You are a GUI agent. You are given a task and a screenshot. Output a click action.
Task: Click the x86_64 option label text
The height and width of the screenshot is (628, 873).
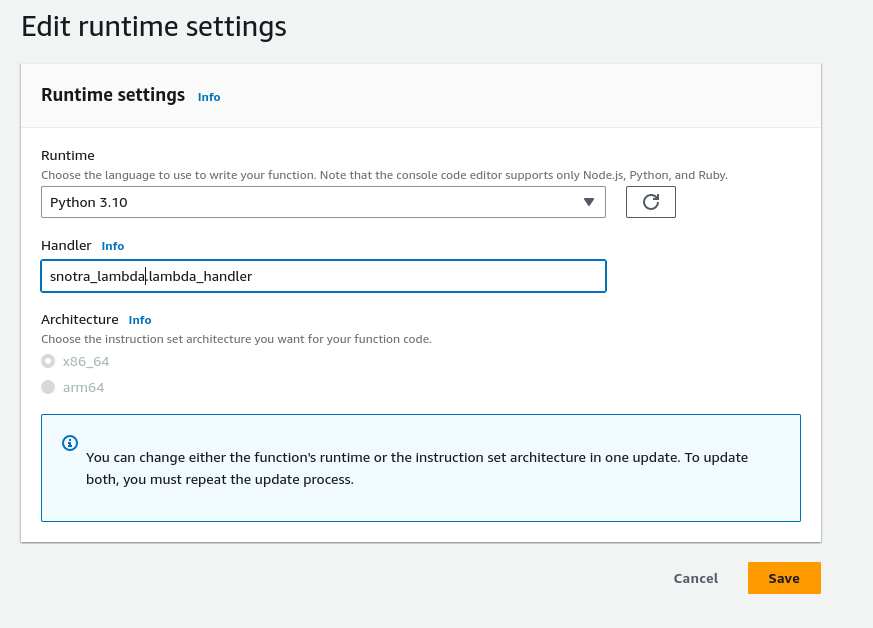86,361
